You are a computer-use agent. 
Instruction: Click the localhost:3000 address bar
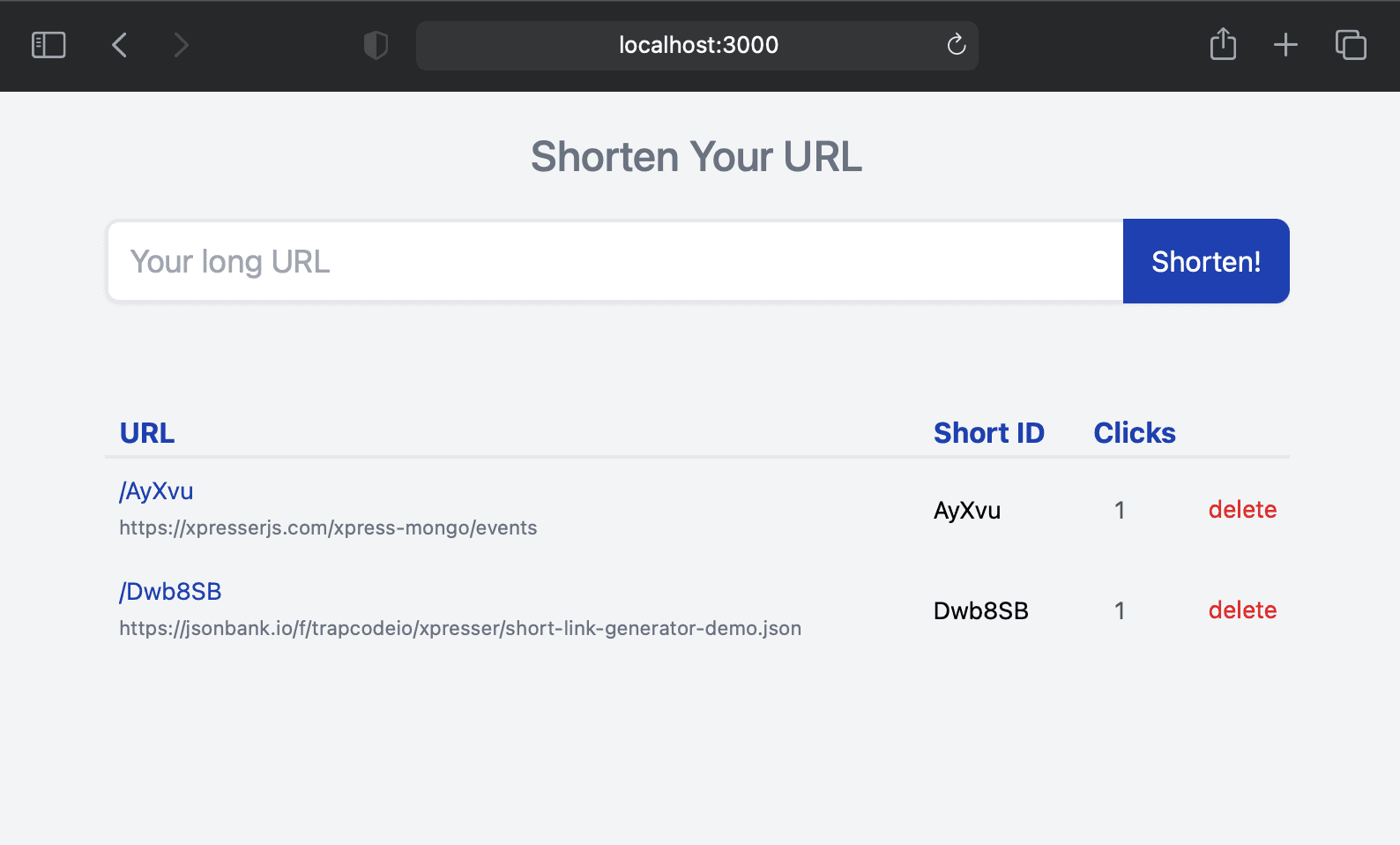[697, 45]
